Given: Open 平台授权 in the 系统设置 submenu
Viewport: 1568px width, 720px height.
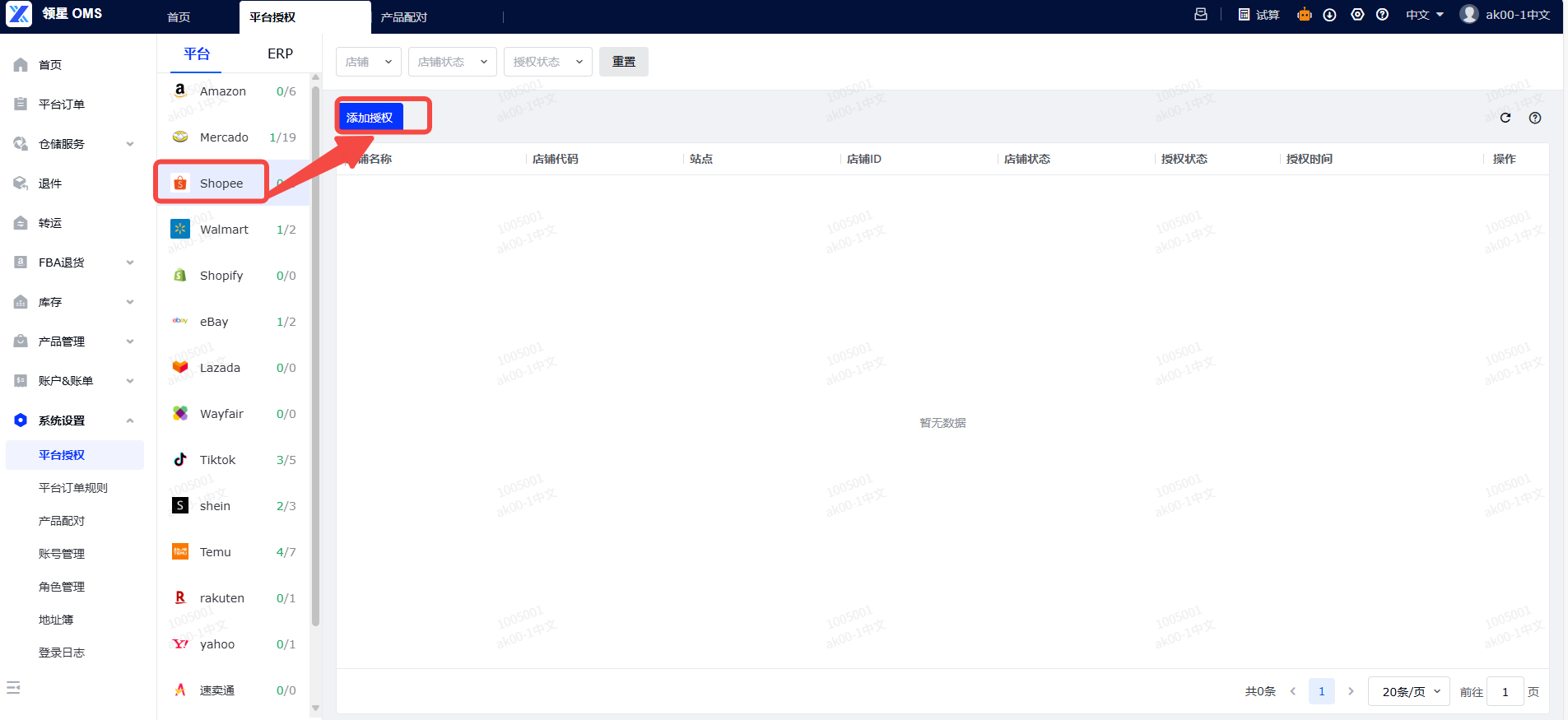Looking at the screenshot, I should (74, 455).
